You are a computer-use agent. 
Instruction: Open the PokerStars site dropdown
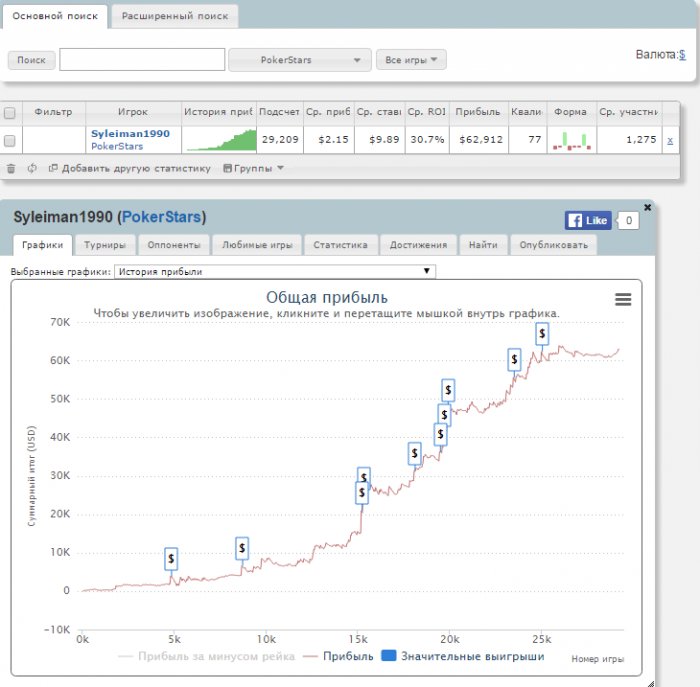pyautogui.click(x=299, y=60)
